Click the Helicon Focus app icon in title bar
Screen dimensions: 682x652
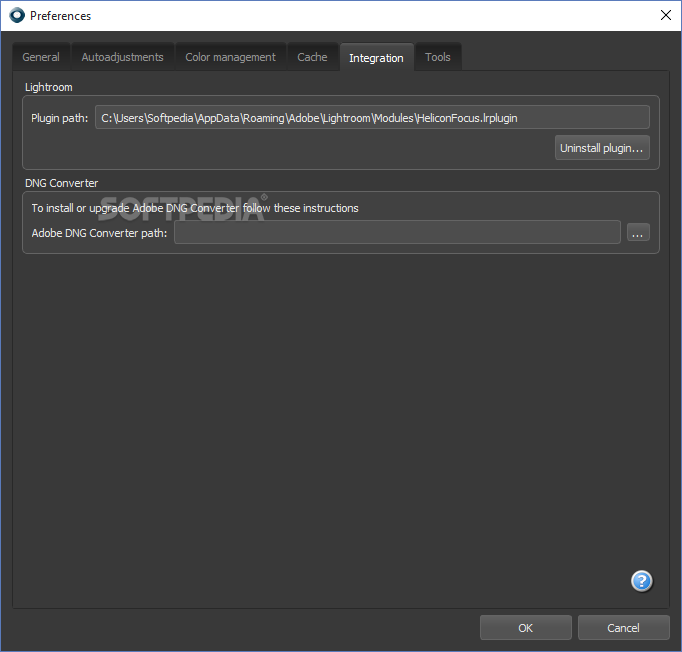pyautogui.click(x=17, y=16)
